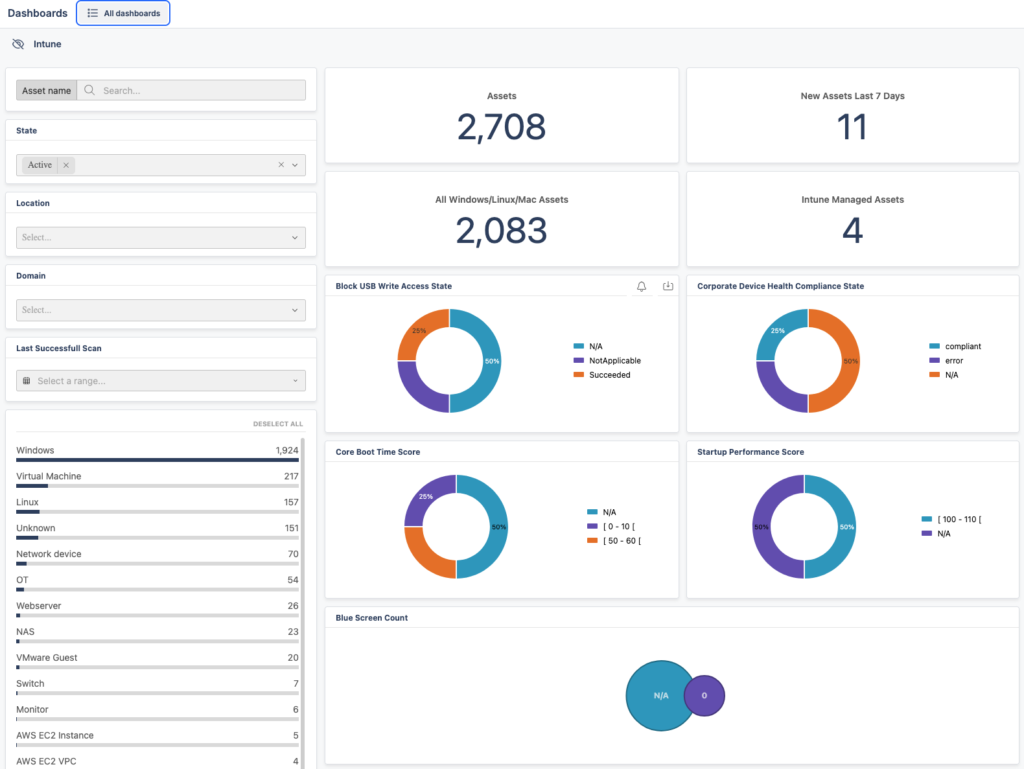Click the calendar icon in range picker

[x=27, y=381]
